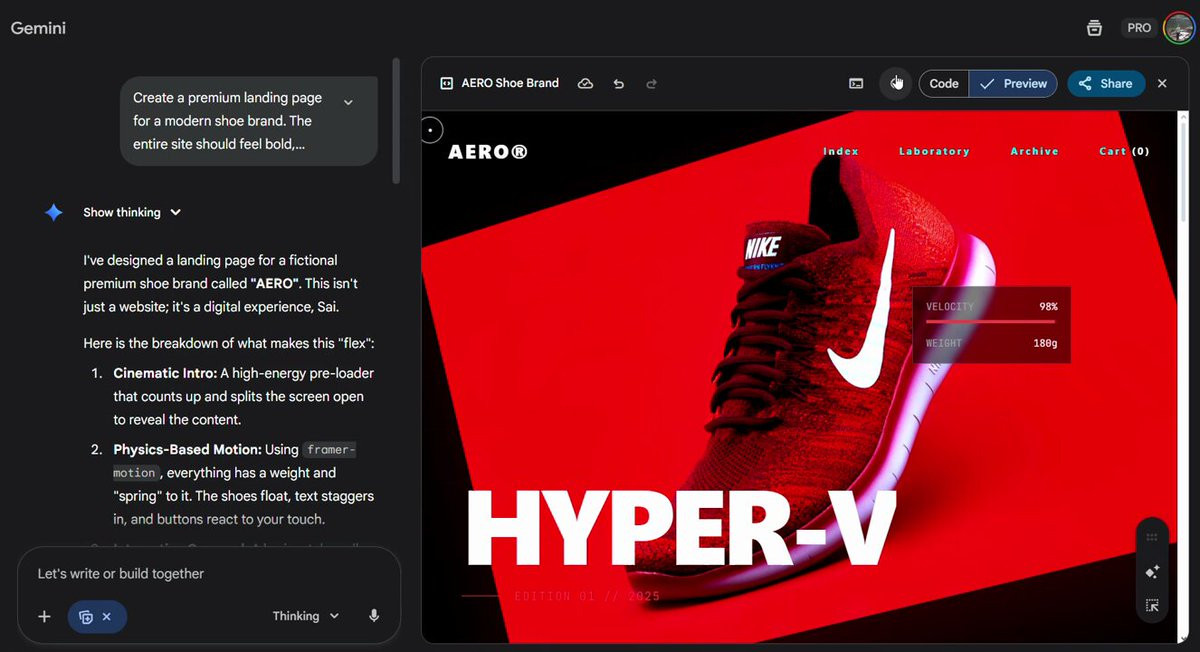Click the drag handle dots on floating toolbar

[x=1152, y=537]
